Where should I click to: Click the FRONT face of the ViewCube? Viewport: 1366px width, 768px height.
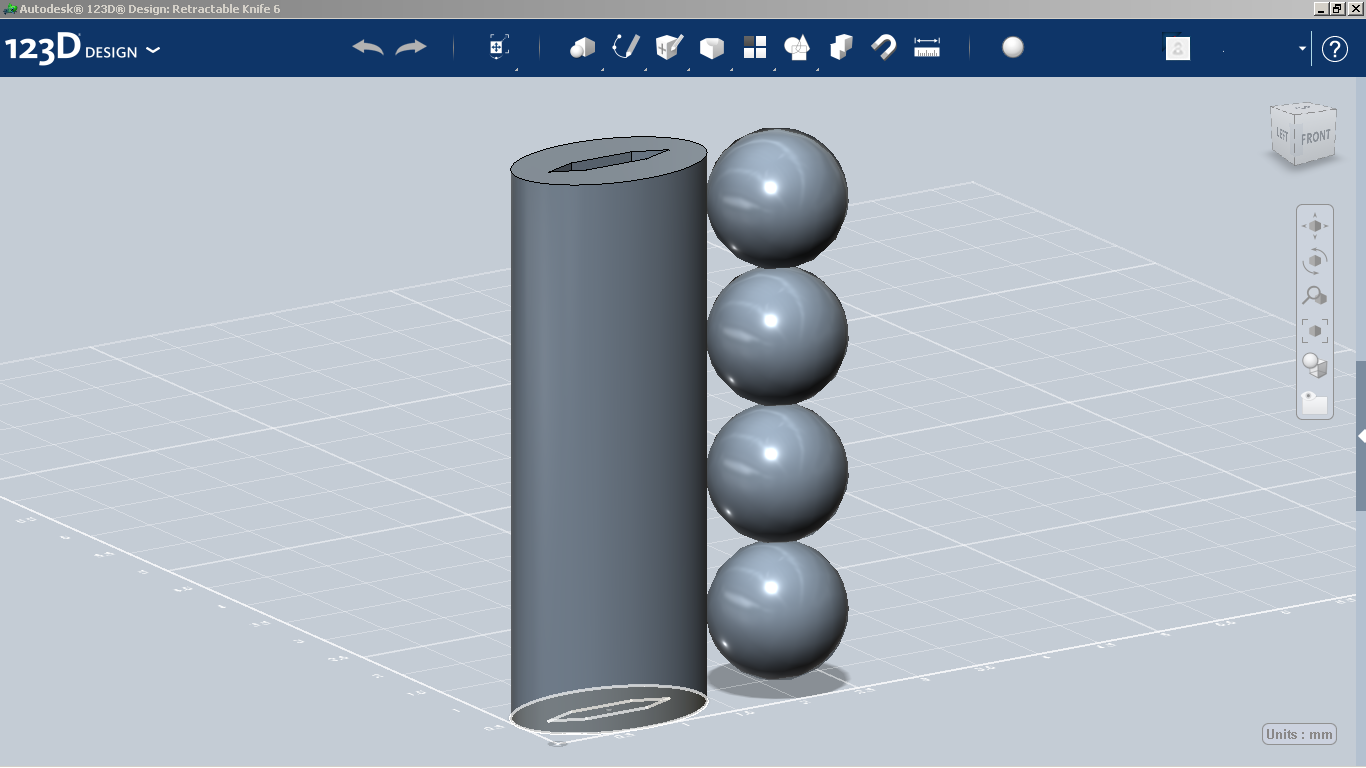[x=1315, y=135]
